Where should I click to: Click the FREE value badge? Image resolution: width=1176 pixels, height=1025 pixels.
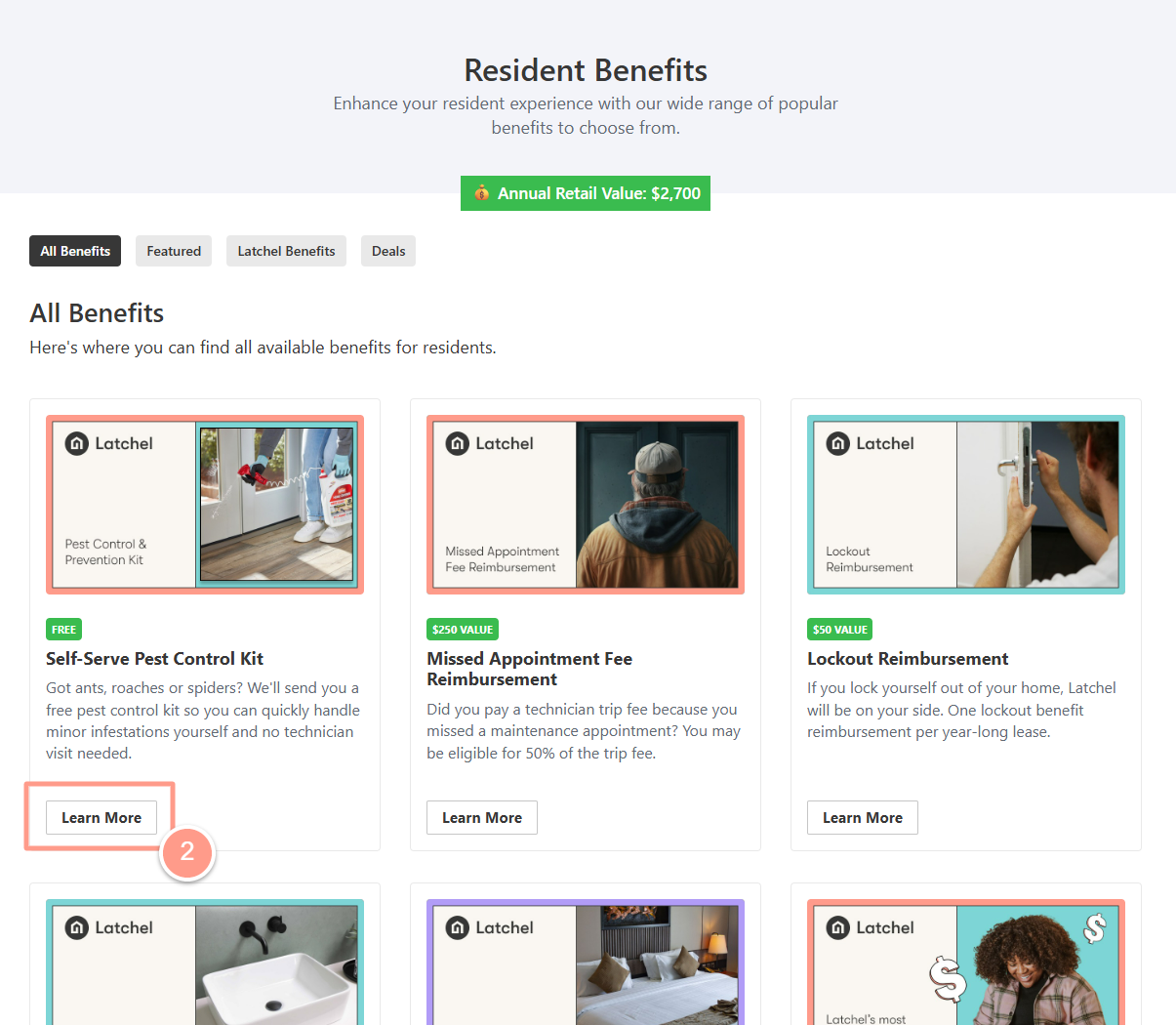click(x=63, y=630)
